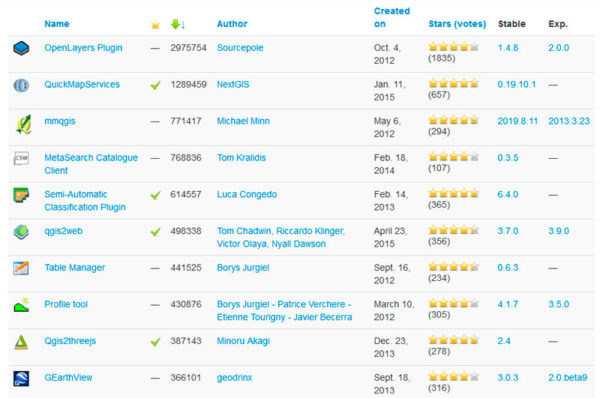Viewport: 600px width, 398px height.
Task: Sort by the Created on column
Action: [391, 17]
